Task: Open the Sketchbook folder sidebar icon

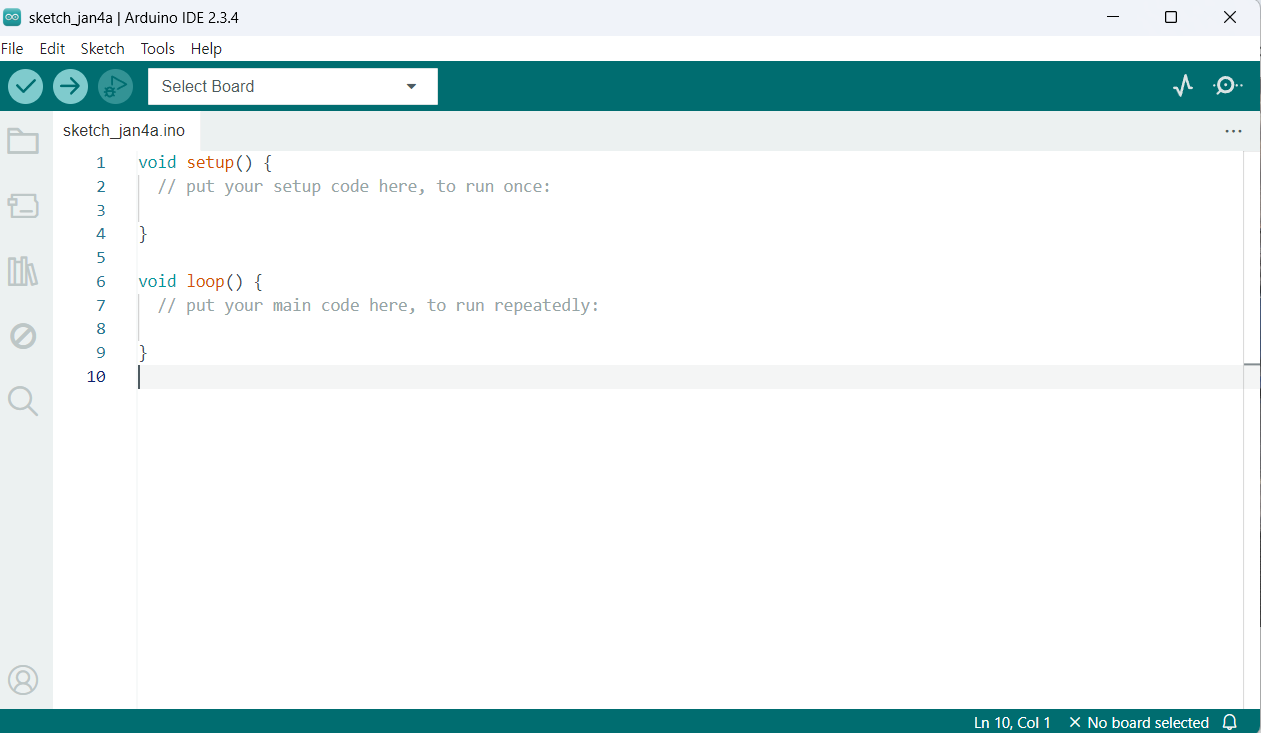Action: (x=23, y=141)
